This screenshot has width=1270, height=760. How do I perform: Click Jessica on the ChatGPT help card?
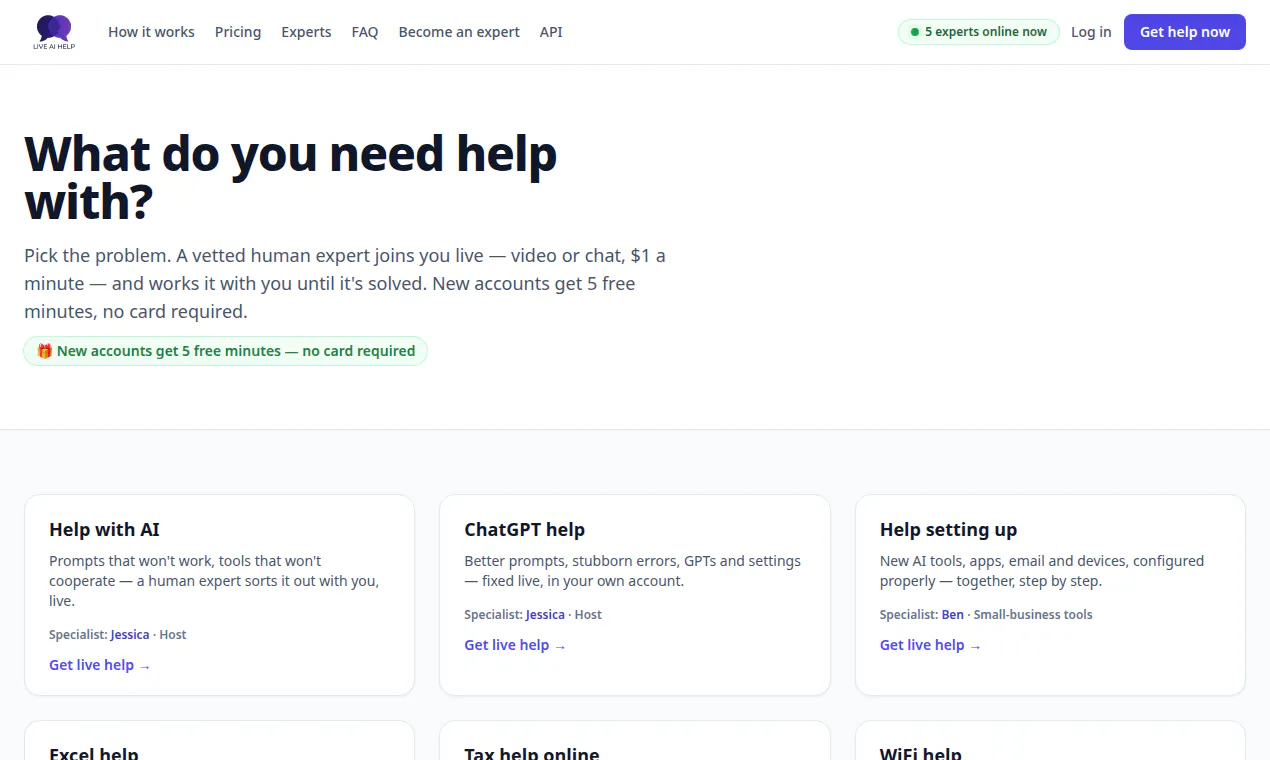click(545, 615)
